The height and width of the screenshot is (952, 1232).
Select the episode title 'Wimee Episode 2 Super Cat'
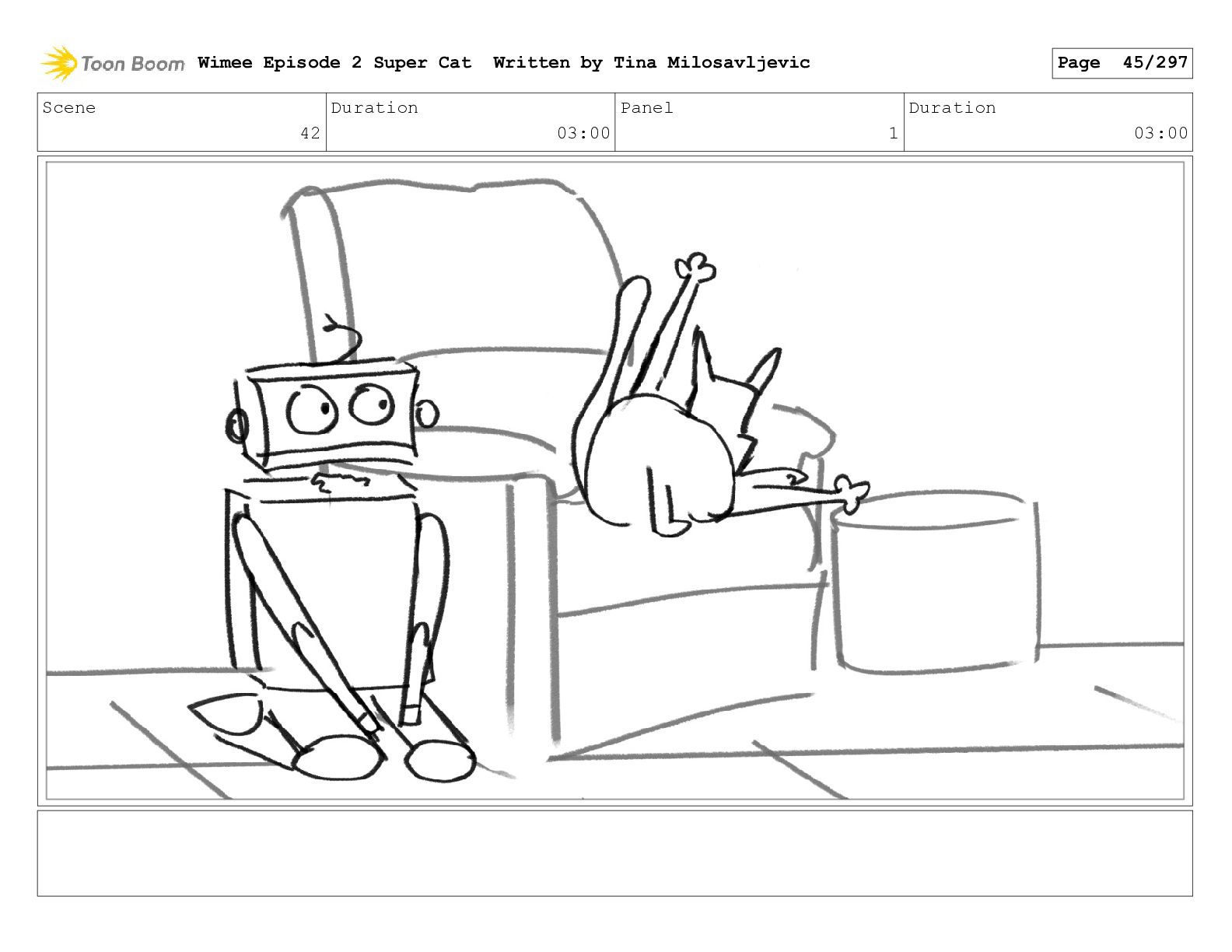[334, 62]
